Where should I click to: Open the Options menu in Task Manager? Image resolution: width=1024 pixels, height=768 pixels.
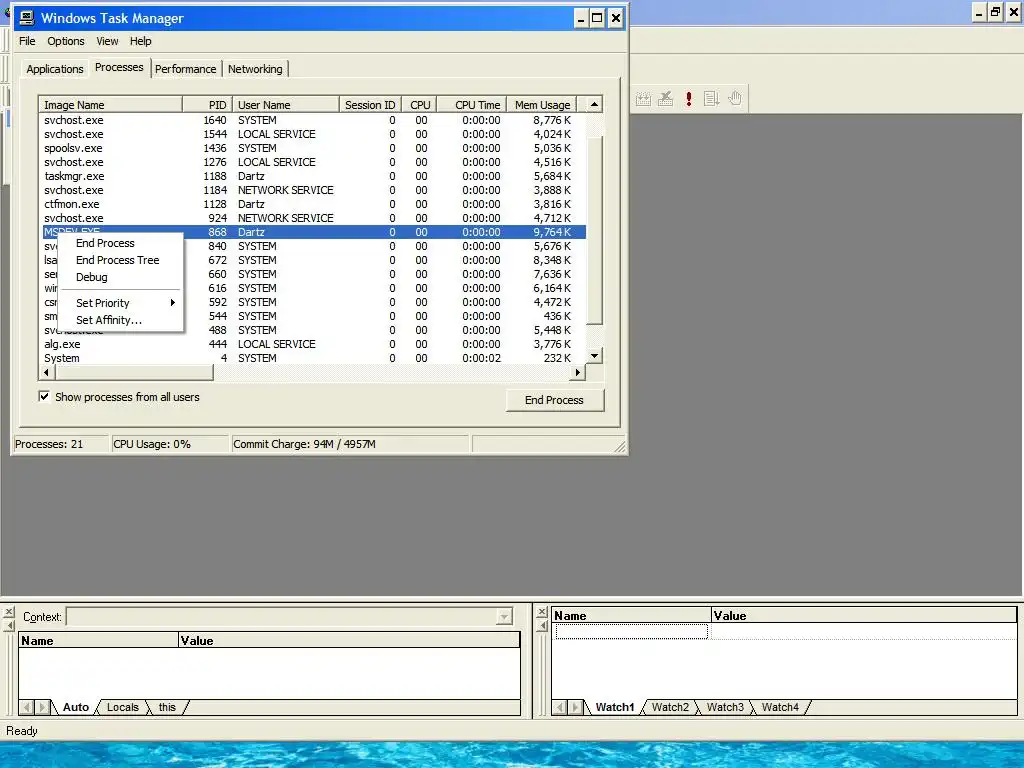click(65, 41)
